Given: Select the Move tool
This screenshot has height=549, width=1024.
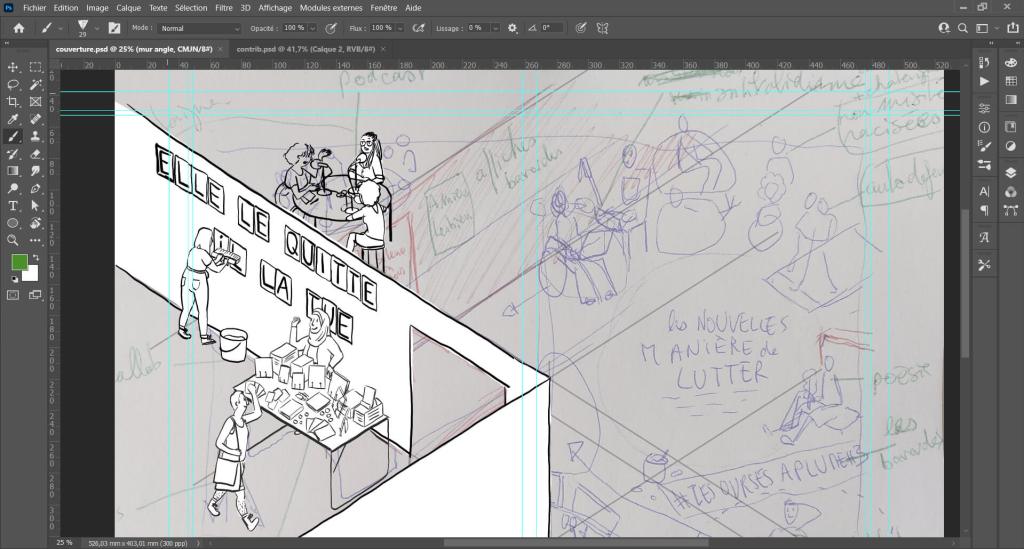Looking at the screenshot, I should [x=14, y=67].
